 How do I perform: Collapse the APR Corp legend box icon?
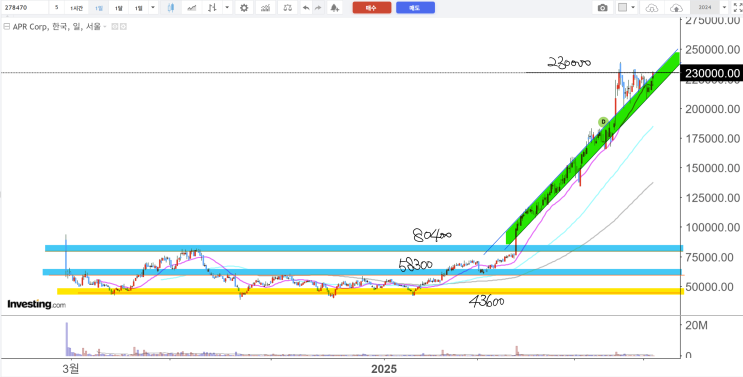[x=7, y=27]
